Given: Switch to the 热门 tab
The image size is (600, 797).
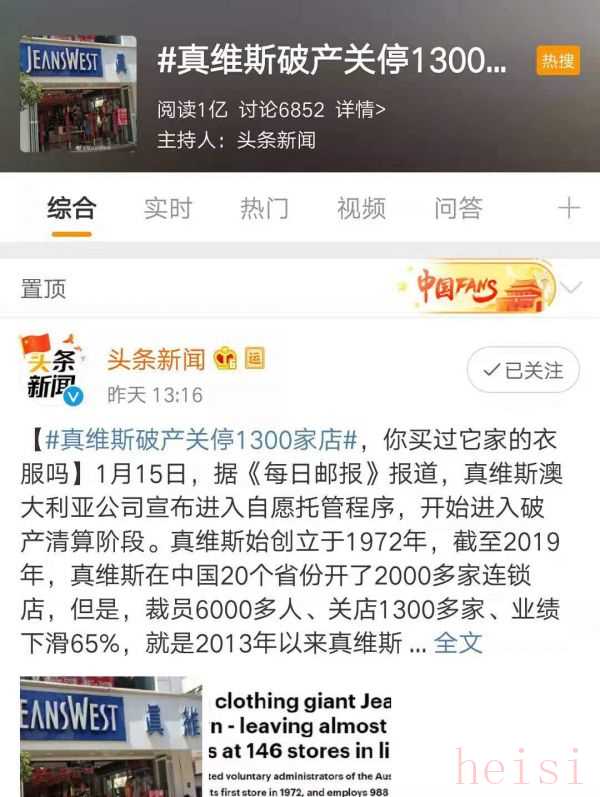Looking at the screenshot, I should 264,208.
